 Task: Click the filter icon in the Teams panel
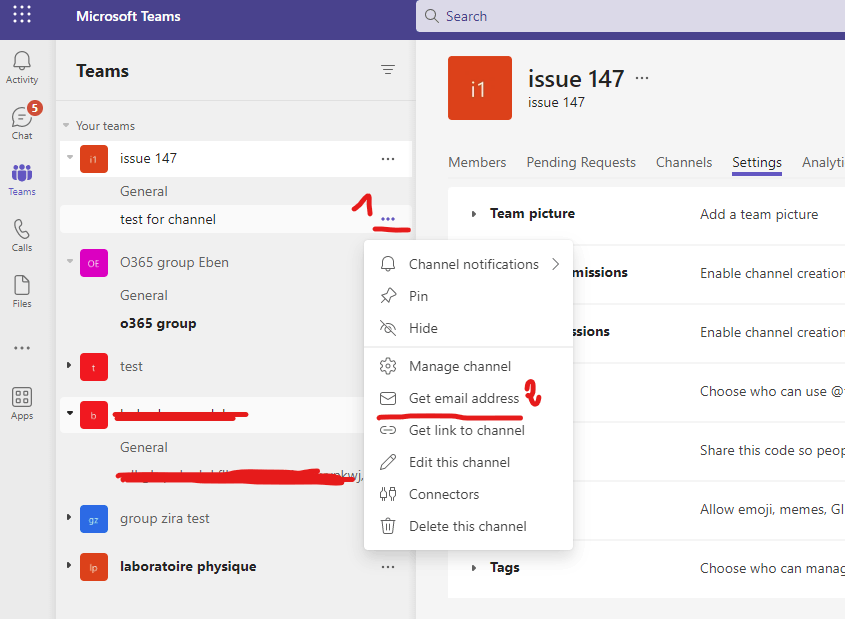click(x=387, y=70)
